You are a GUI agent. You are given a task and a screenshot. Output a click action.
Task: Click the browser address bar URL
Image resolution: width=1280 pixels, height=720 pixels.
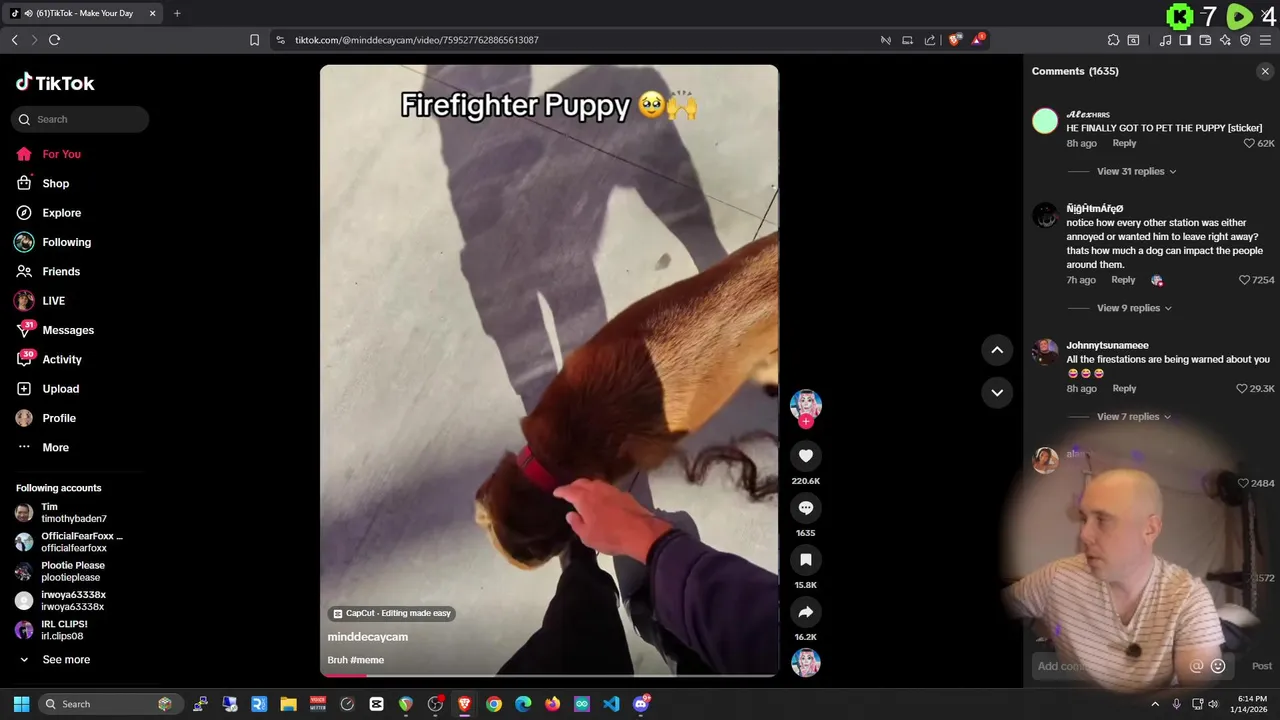click(x=417, y=40)
